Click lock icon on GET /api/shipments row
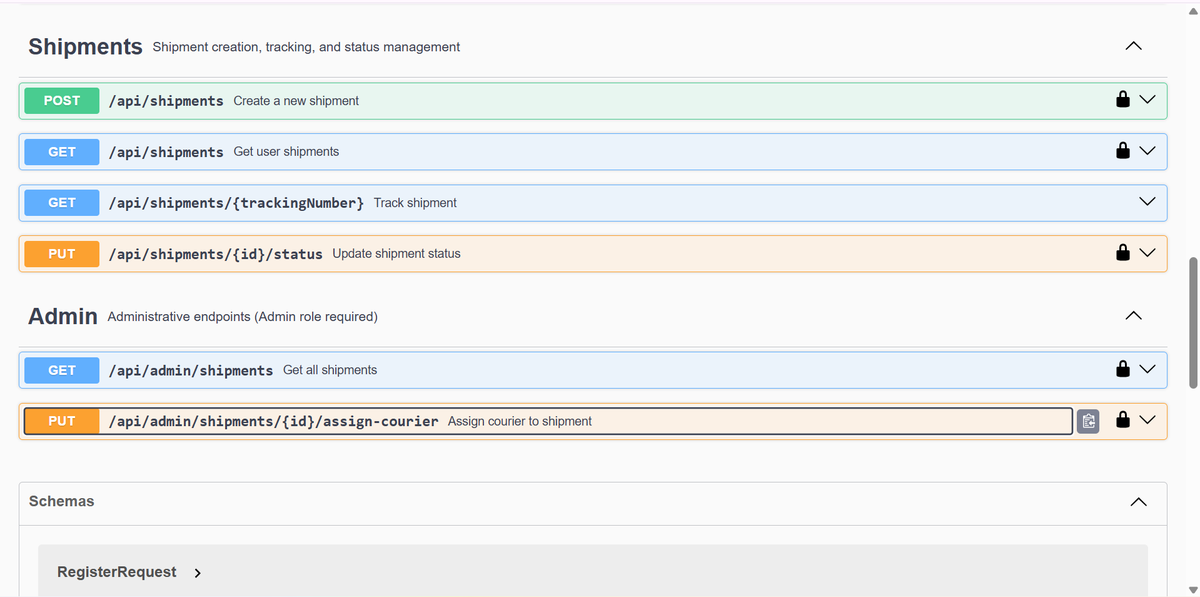1200x597 pixels. tap(1123, 151)
